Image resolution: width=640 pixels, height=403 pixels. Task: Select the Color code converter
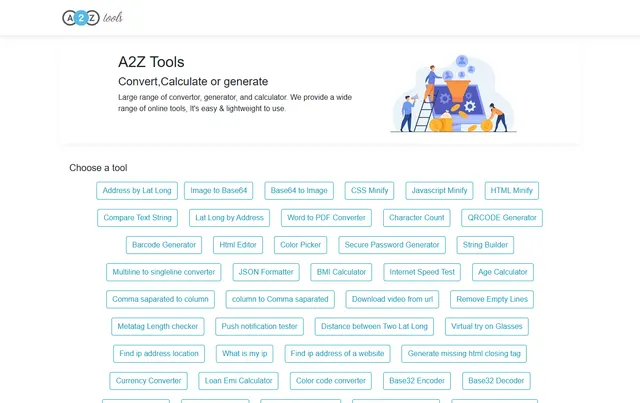click(331, 381)
